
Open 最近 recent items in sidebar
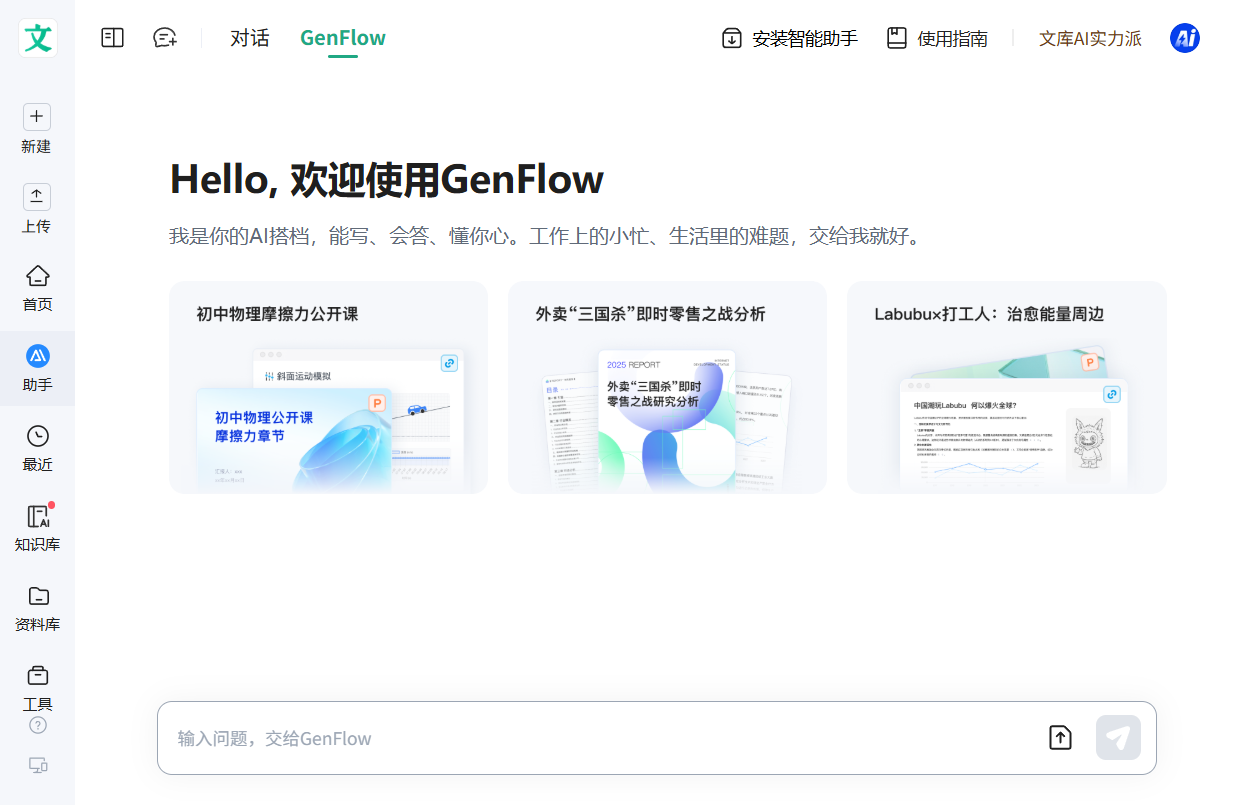(x=37, y=448)
